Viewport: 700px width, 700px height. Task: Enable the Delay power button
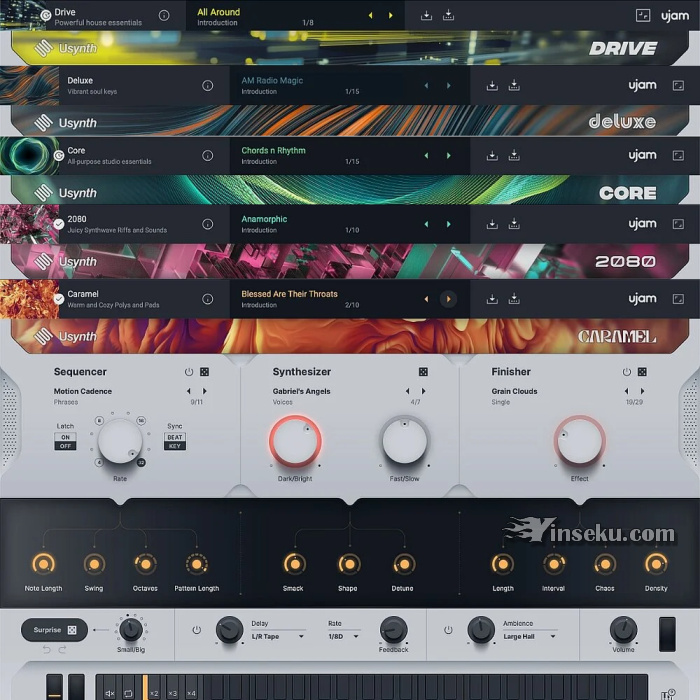point(196,630)
